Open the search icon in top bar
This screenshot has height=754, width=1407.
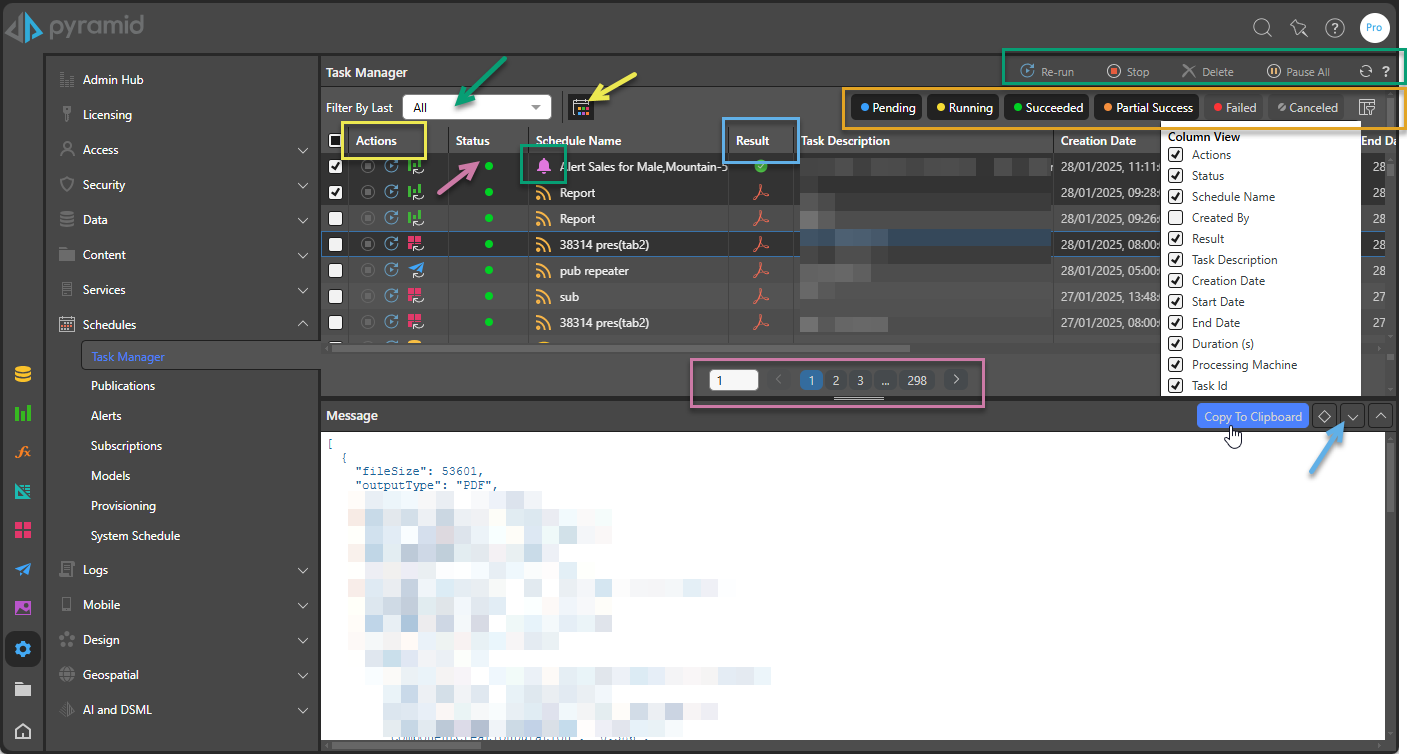(x=1263, y=28)
